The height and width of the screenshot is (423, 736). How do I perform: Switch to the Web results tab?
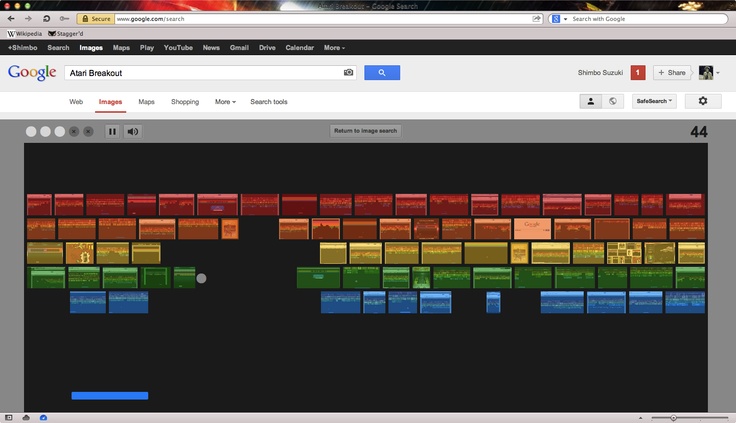click(x=76, y=102)
